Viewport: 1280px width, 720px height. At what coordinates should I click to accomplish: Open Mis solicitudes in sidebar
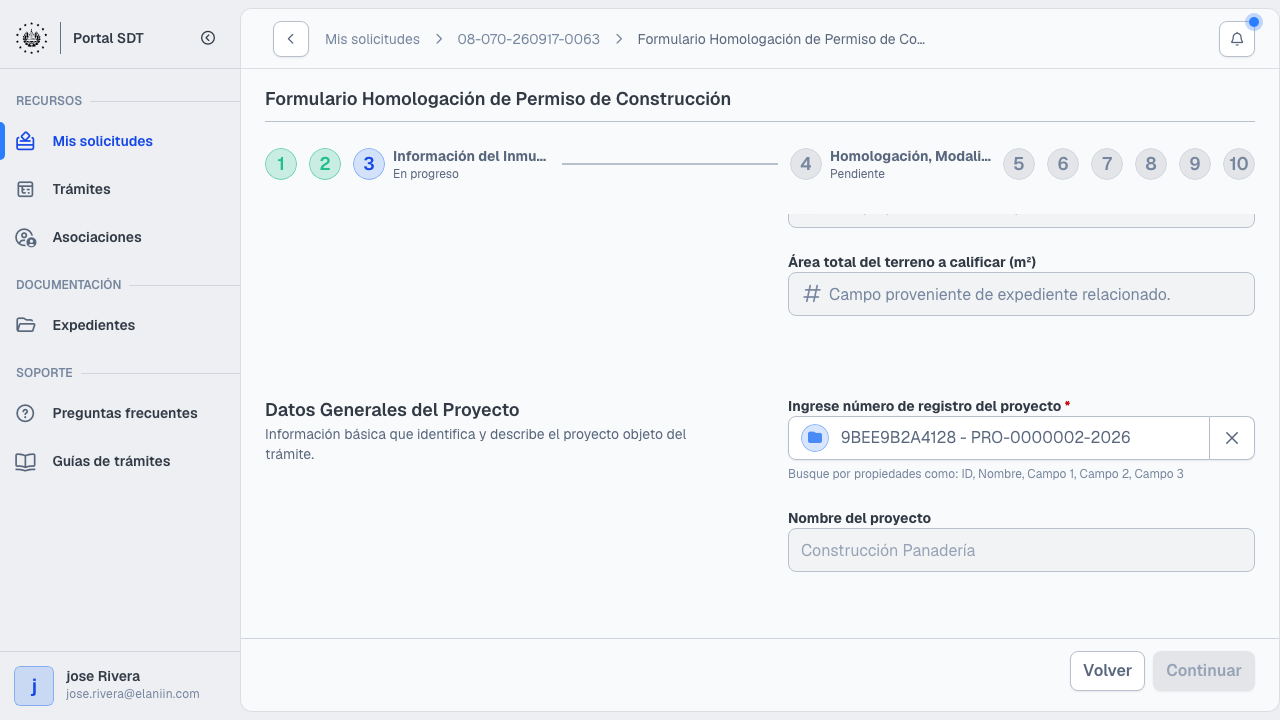pyautogui.click(x=120, y=141)
